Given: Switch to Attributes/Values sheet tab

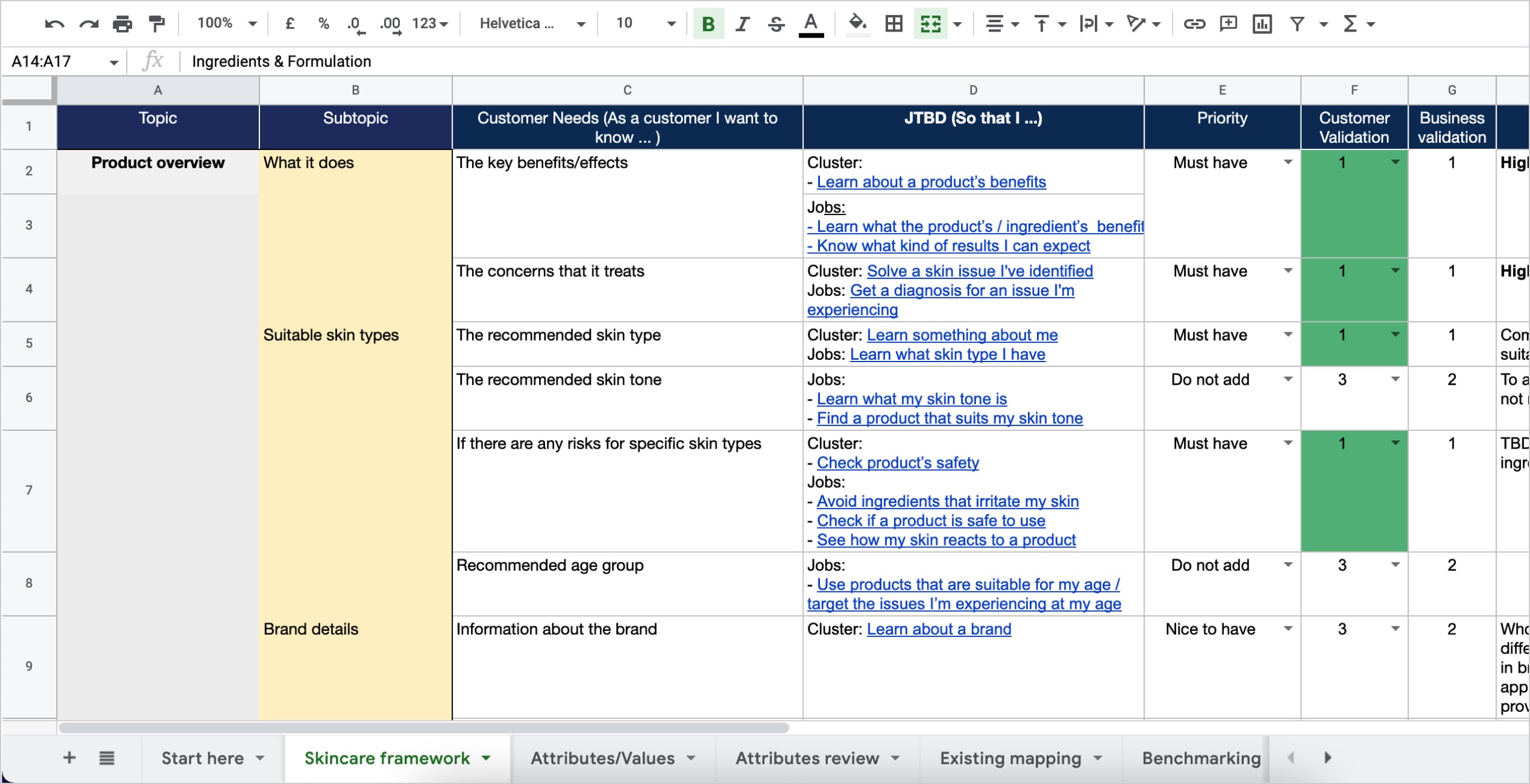Looking at the screenshot, I should (x=602, y=758).
